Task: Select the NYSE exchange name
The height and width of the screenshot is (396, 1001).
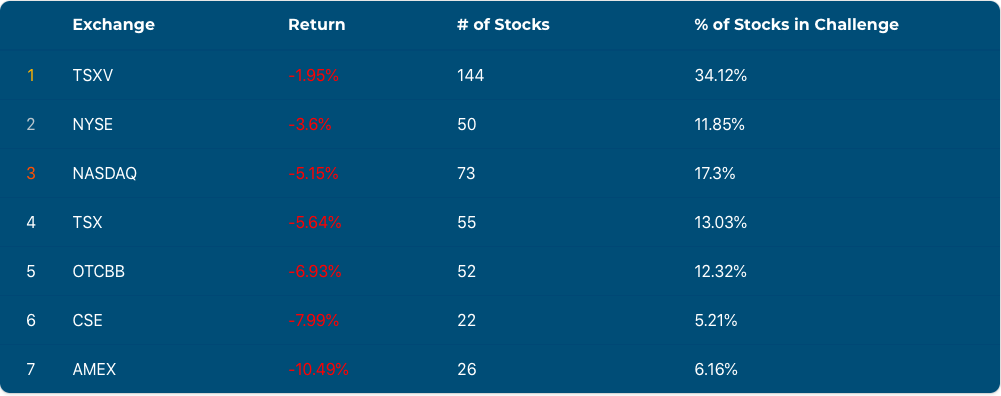Action: (93, 125)
